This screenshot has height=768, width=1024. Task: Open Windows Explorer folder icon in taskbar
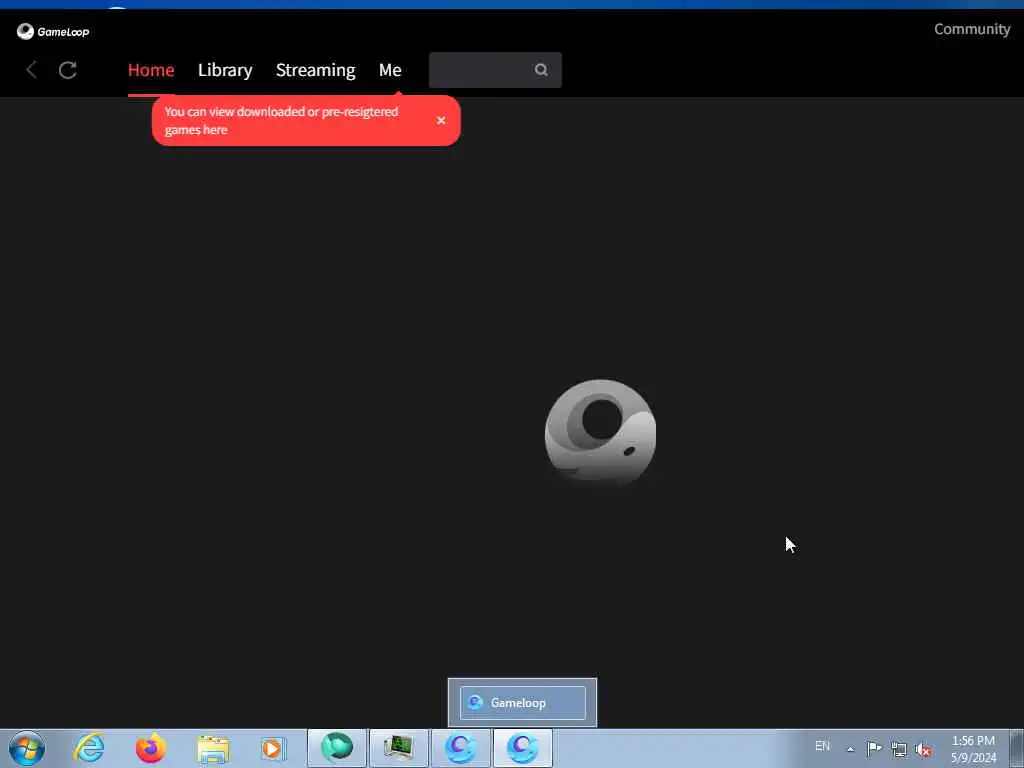[213, 749]
